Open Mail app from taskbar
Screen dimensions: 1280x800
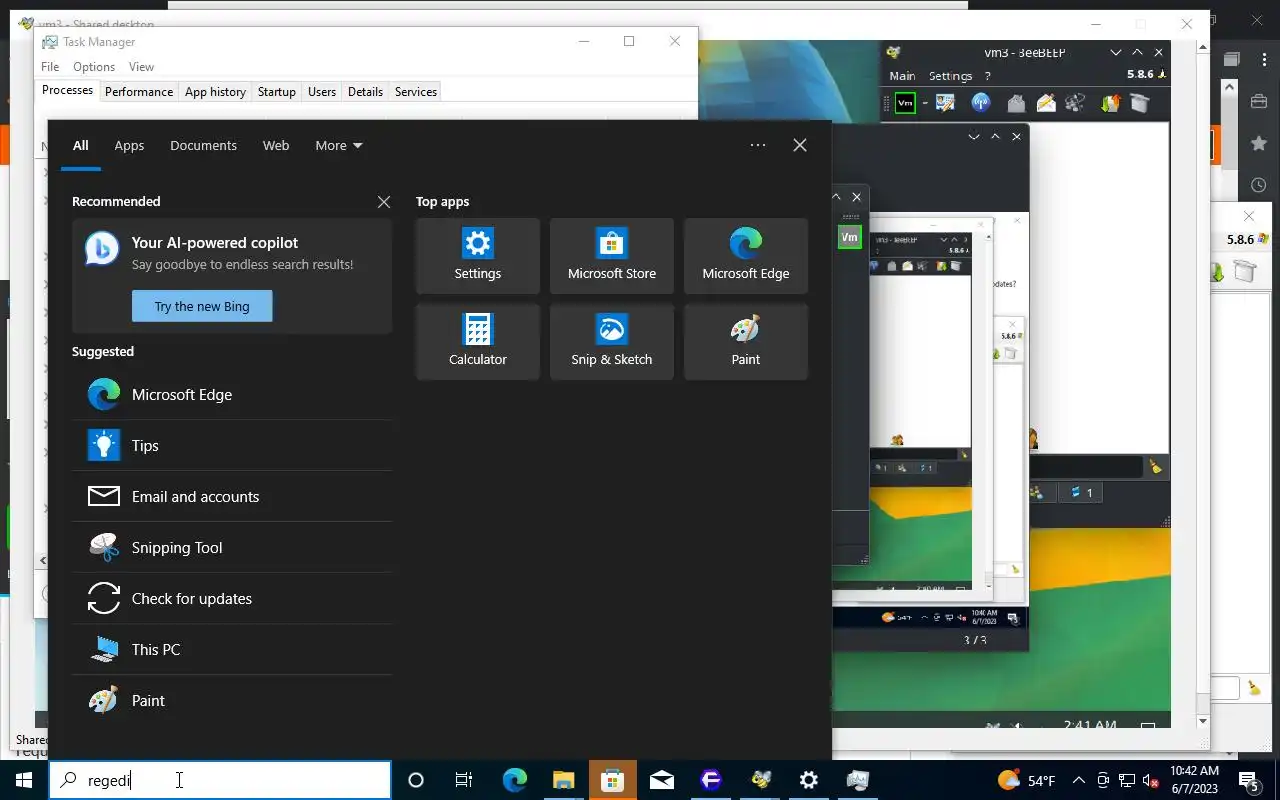pyautogui.click(x=662, y=780)
